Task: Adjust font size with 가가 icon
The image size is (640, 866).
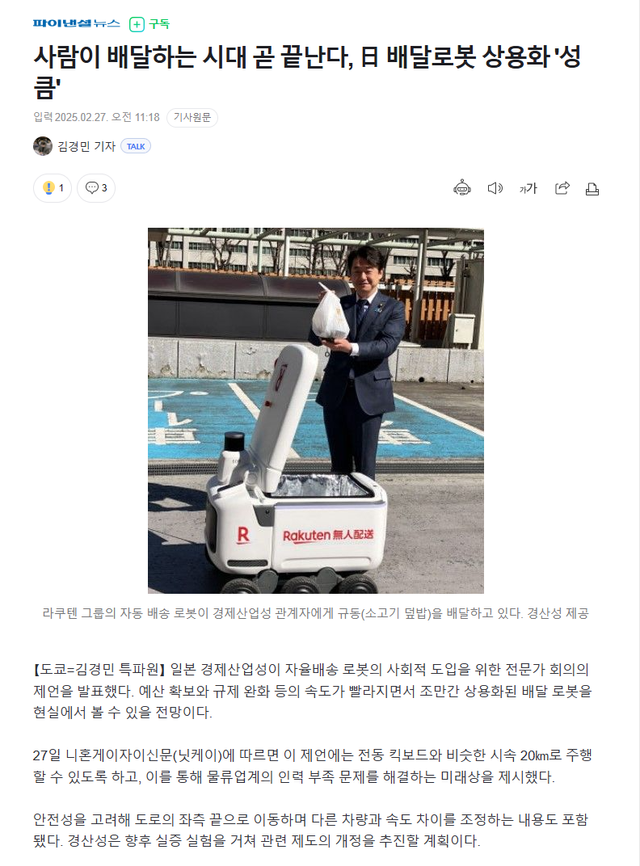Action: pyautogui.click(x=528, y=189)
